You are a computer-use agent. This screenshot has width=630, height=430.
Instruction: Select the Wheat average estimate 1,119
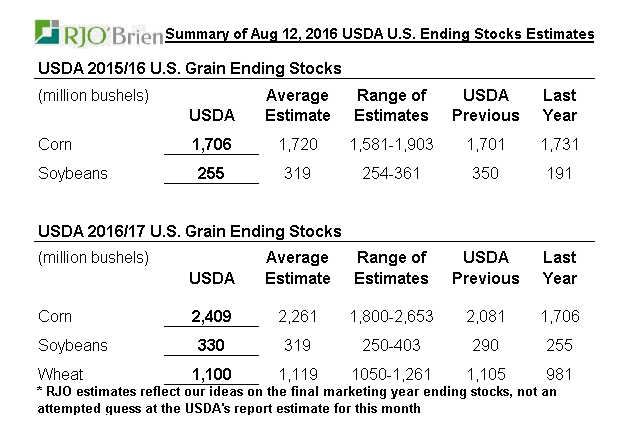coord(297,373)
